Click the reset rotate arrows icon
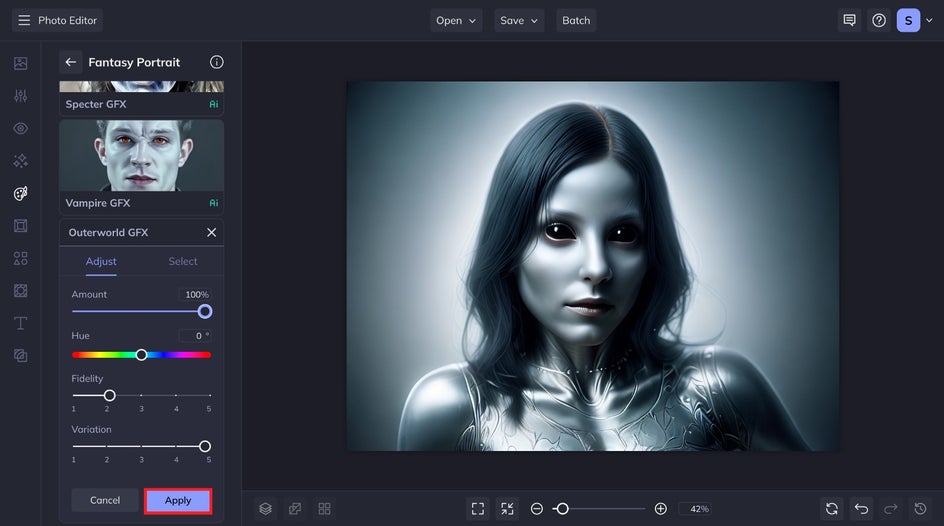The height and width of the screenshot is (526, 944). coord(832,509)
